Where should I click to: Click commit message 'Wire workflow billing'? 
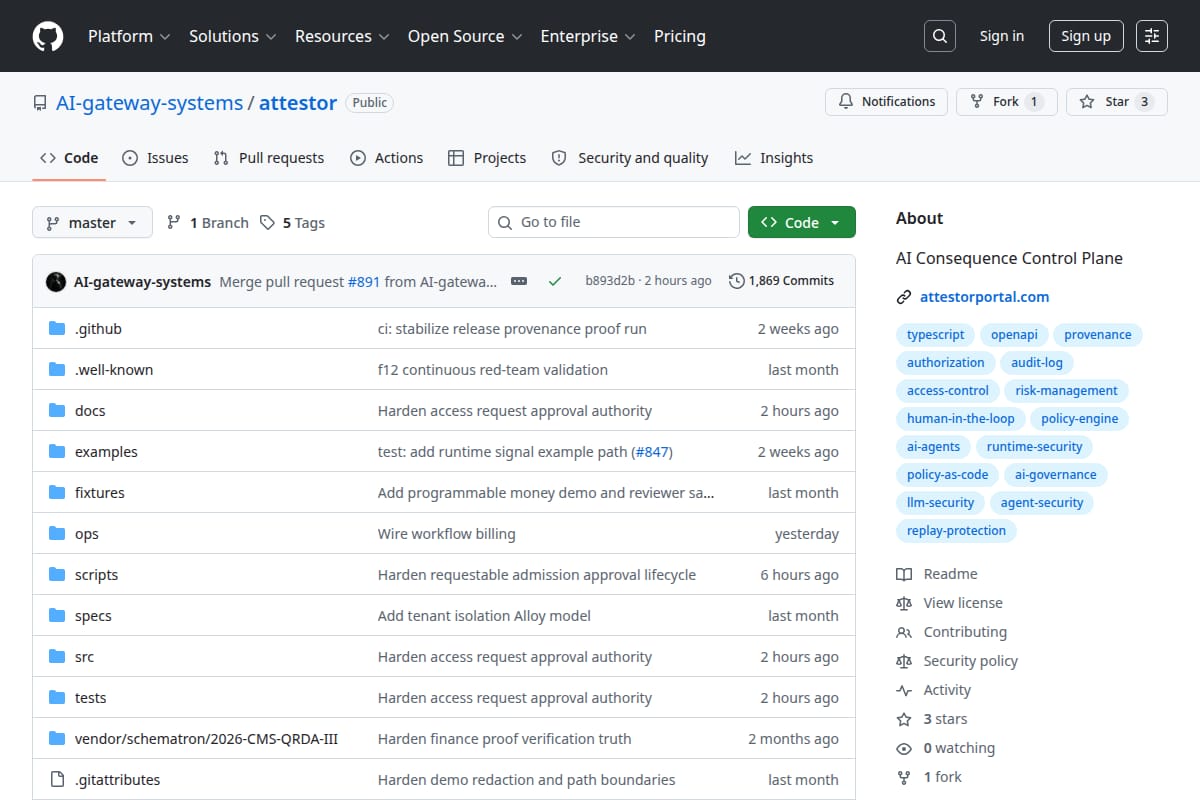(x=447, y=534)
